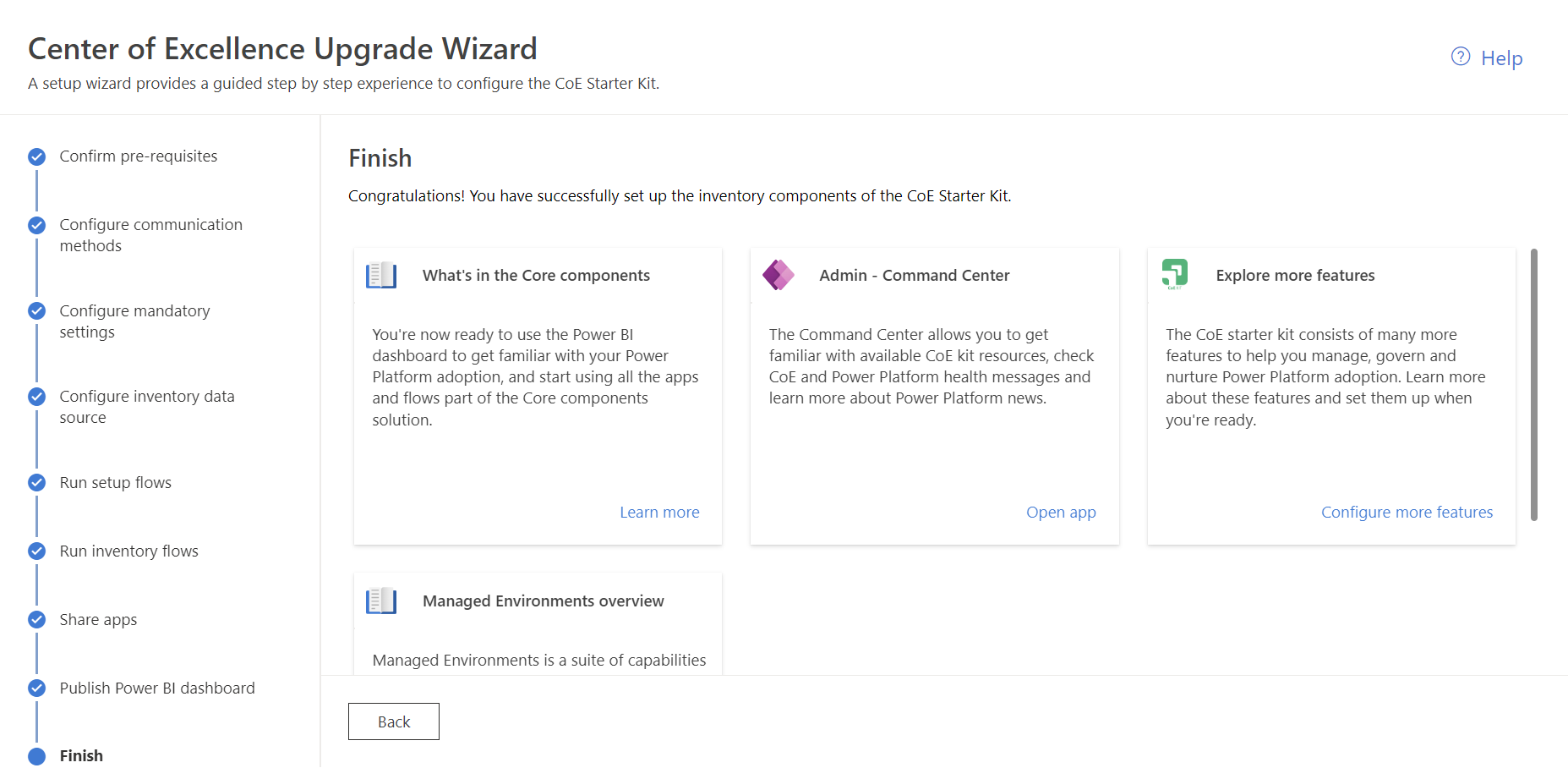The height and width of the screenshot is (768, 1568).
Task: Click Configure more features link
Action: pos(1407,513)
